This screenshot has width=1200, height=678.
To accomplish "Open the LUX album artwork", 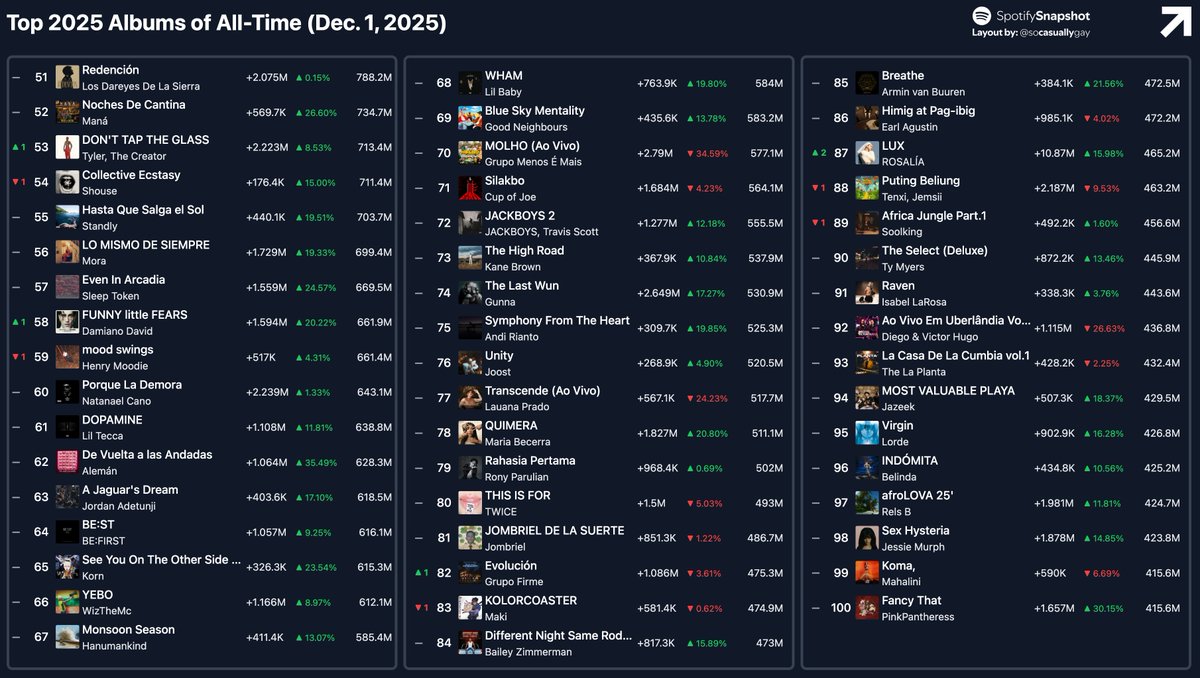I will point(867,154).
